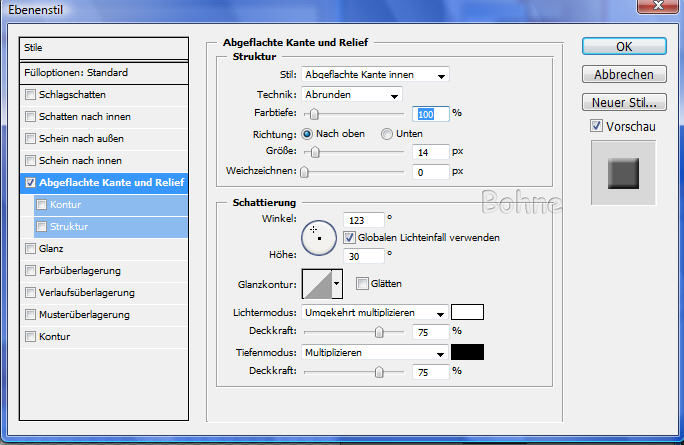Enable the Schlagschatten checkbox

point(30,95)
